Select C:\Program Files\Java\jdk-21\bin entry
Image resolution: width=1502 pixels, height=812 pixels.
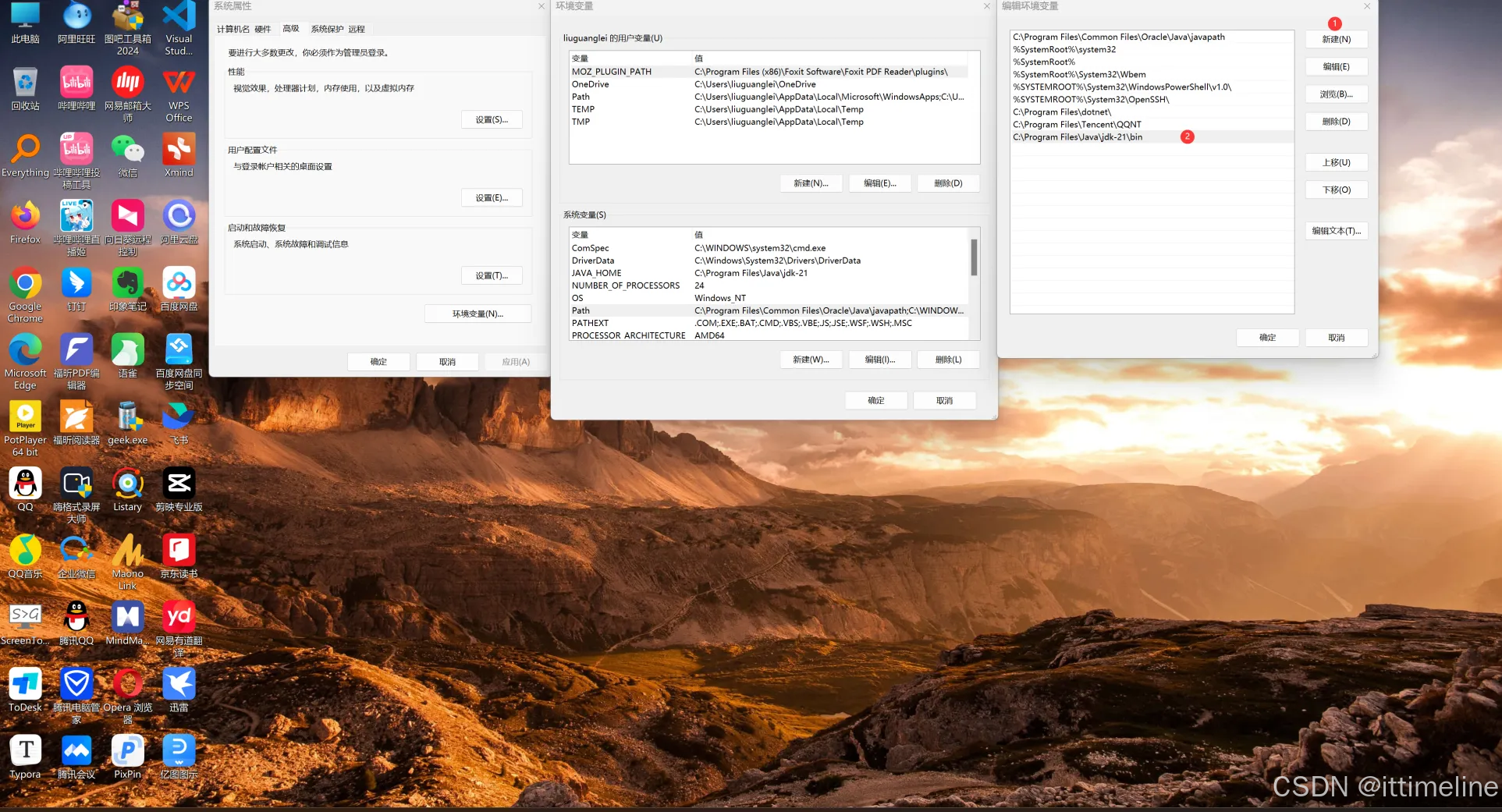(x=1152, y=137)
